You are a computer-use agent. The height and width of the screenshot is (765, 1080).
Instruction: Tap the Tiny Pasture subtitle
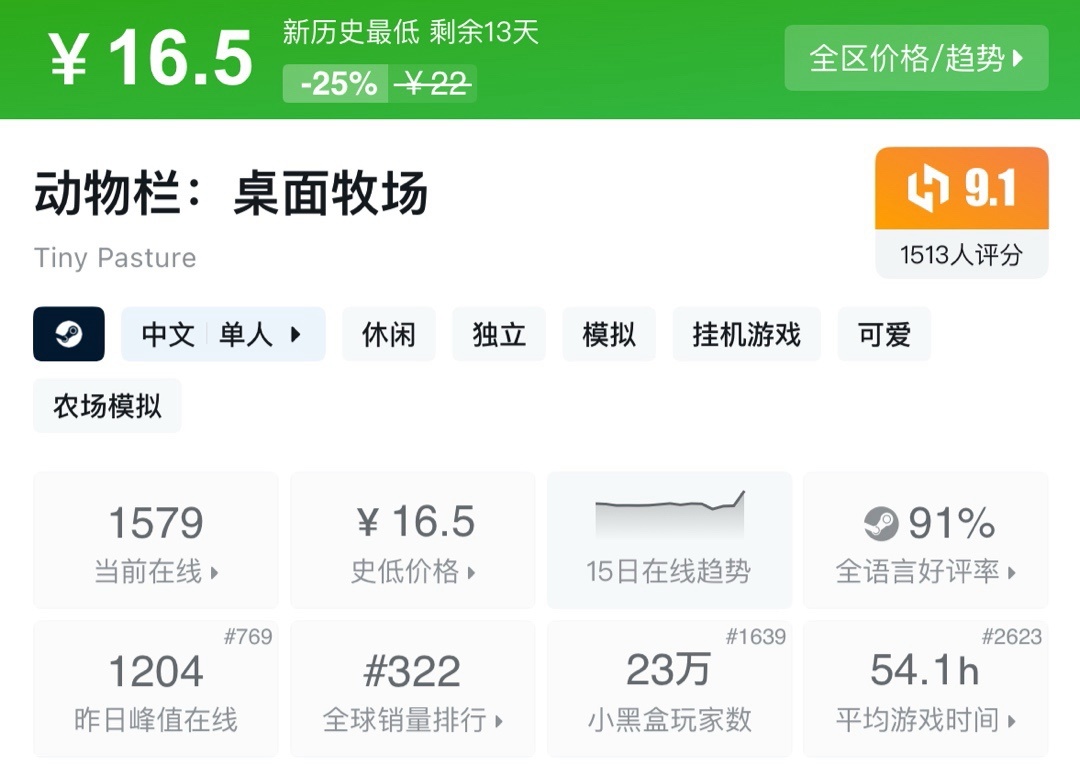click(115, 258)
